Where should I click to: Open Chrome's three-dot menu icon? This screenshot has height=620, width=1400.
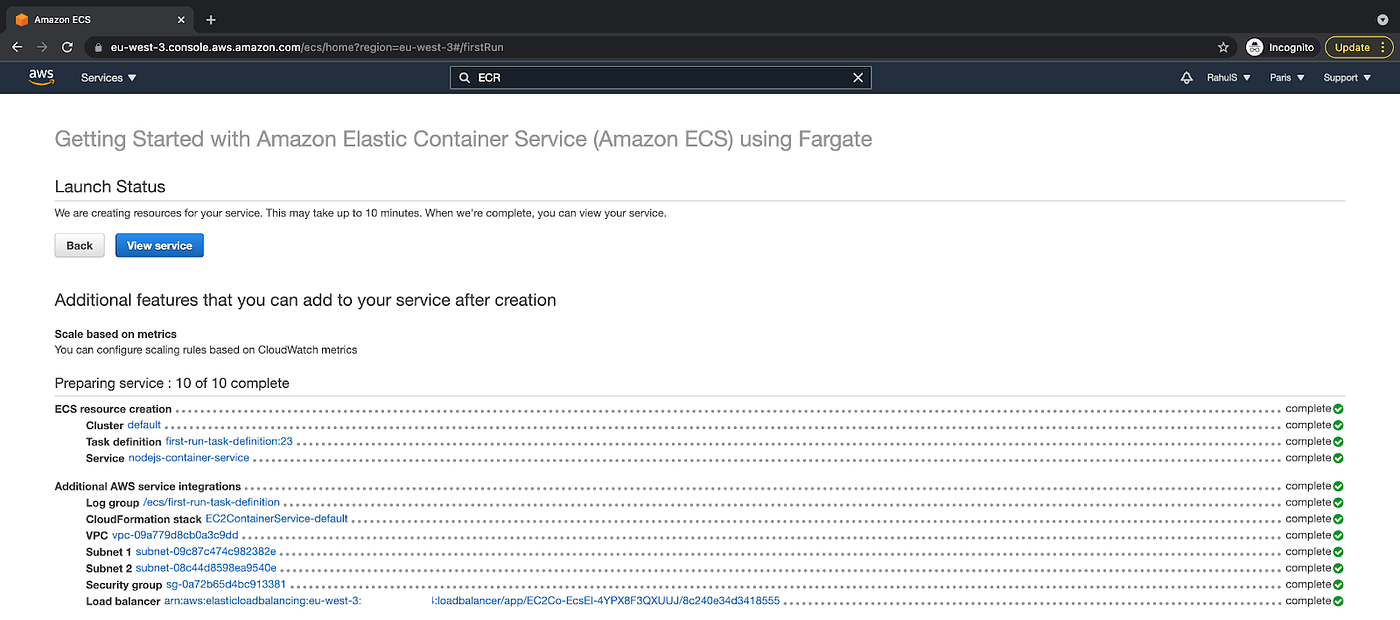tap(1386, 47)
